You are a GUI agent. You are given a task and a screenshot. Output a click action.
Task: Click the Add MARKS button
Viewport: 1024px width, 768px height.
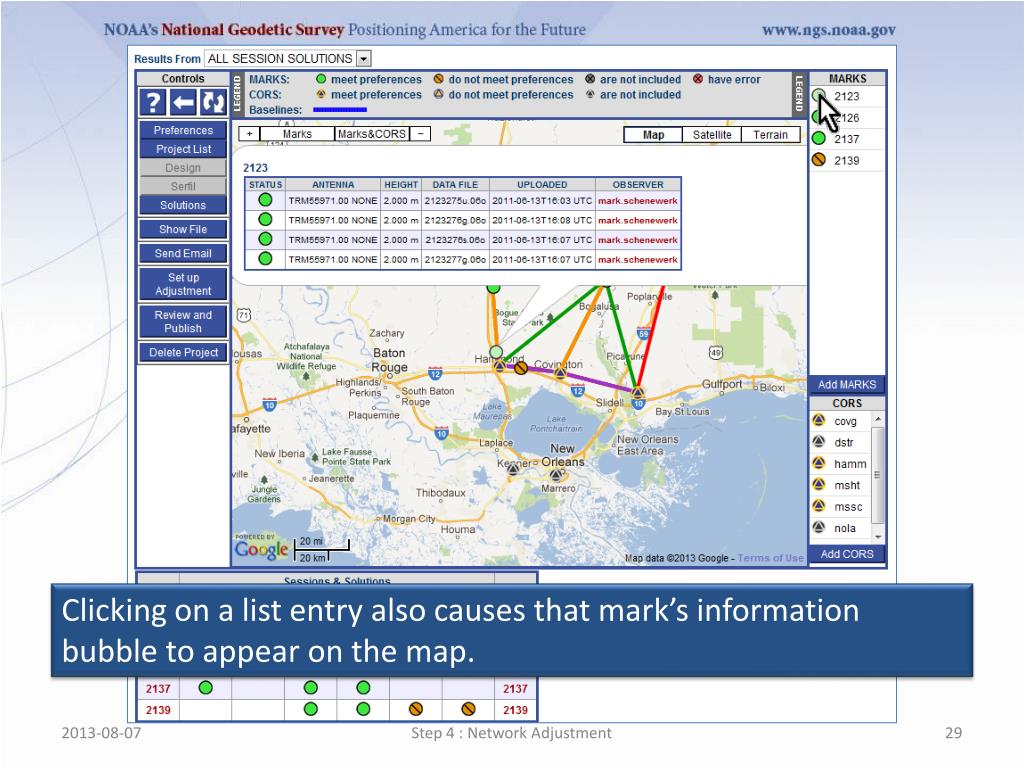click(847, 385)
